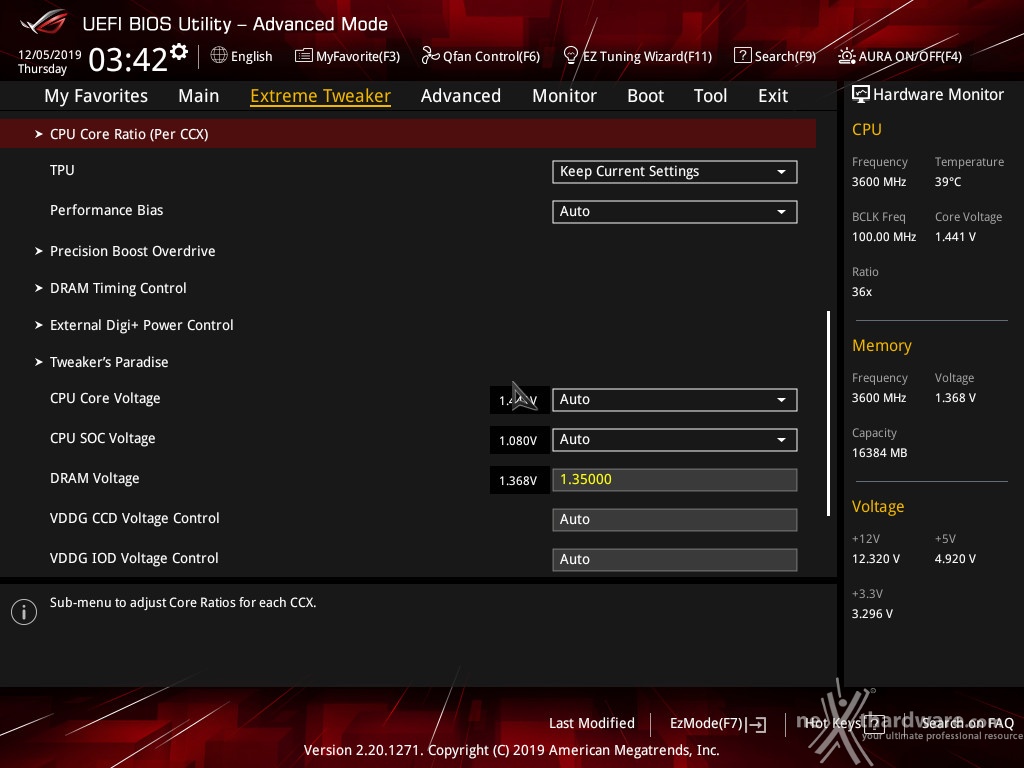Switch to the Main tab
1024x768 pixels.
pyautogui.click(x=199, y=96)
